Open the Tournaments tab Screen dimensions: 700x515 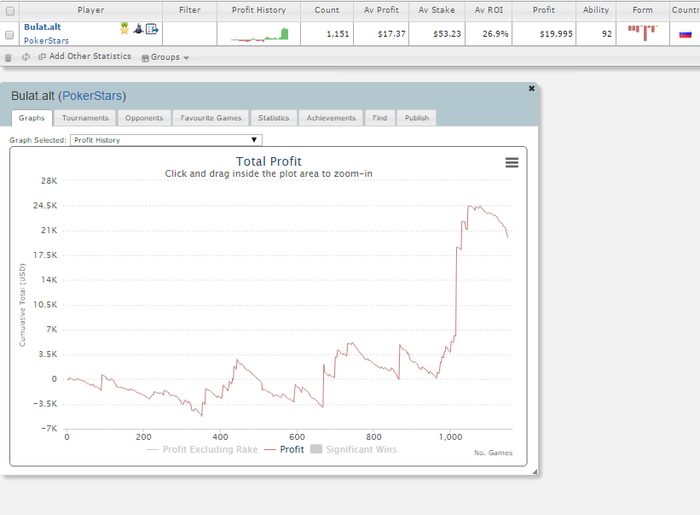[x=85, y=118]
